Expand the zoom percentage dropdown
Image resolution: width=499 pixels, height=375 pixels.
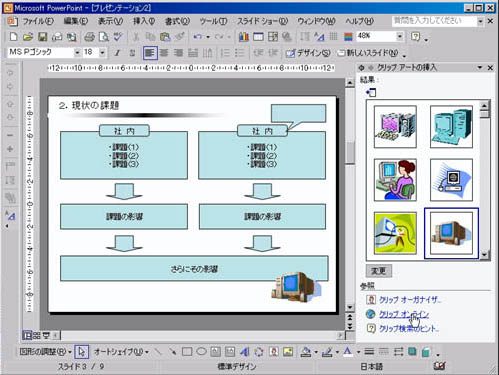400,36
